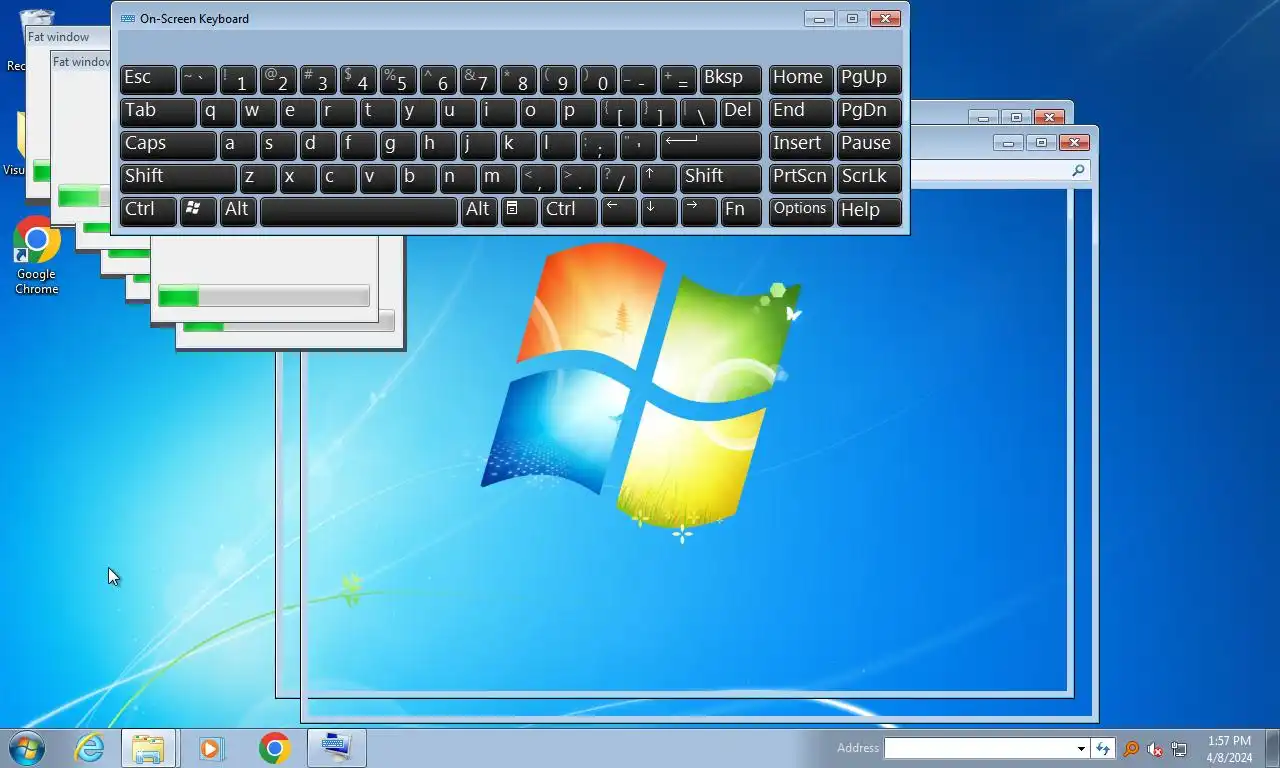Toggle the ScrLk key
The width and height of the screenshot is (1280, 768).
tap(869, 177)
